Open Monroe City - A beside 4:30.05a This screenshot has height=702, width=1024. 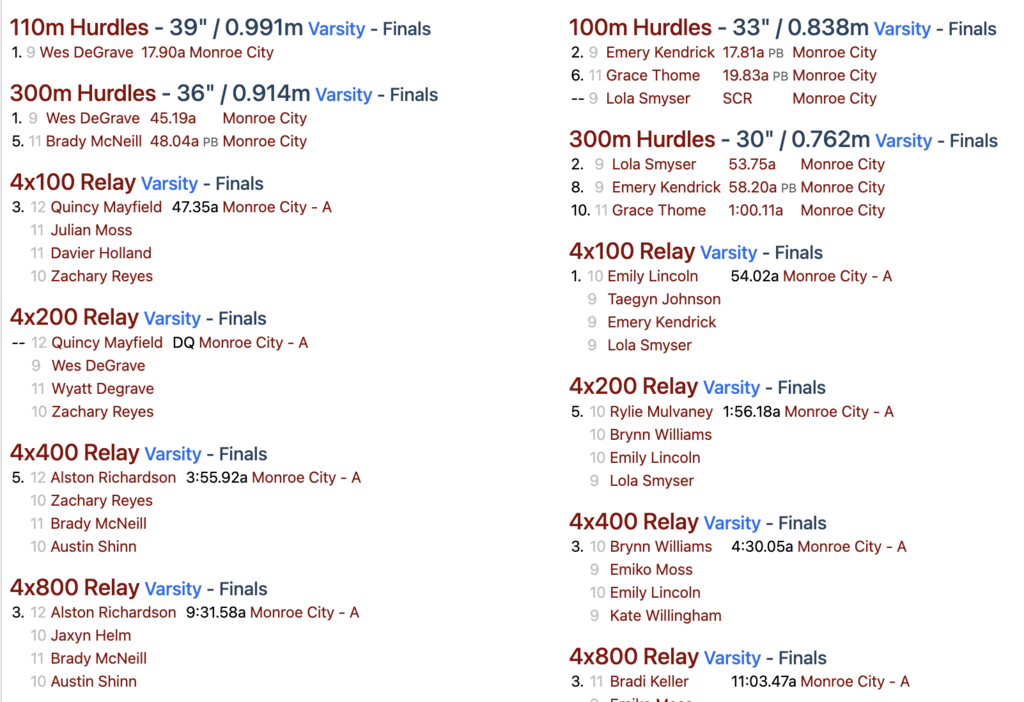852,546
